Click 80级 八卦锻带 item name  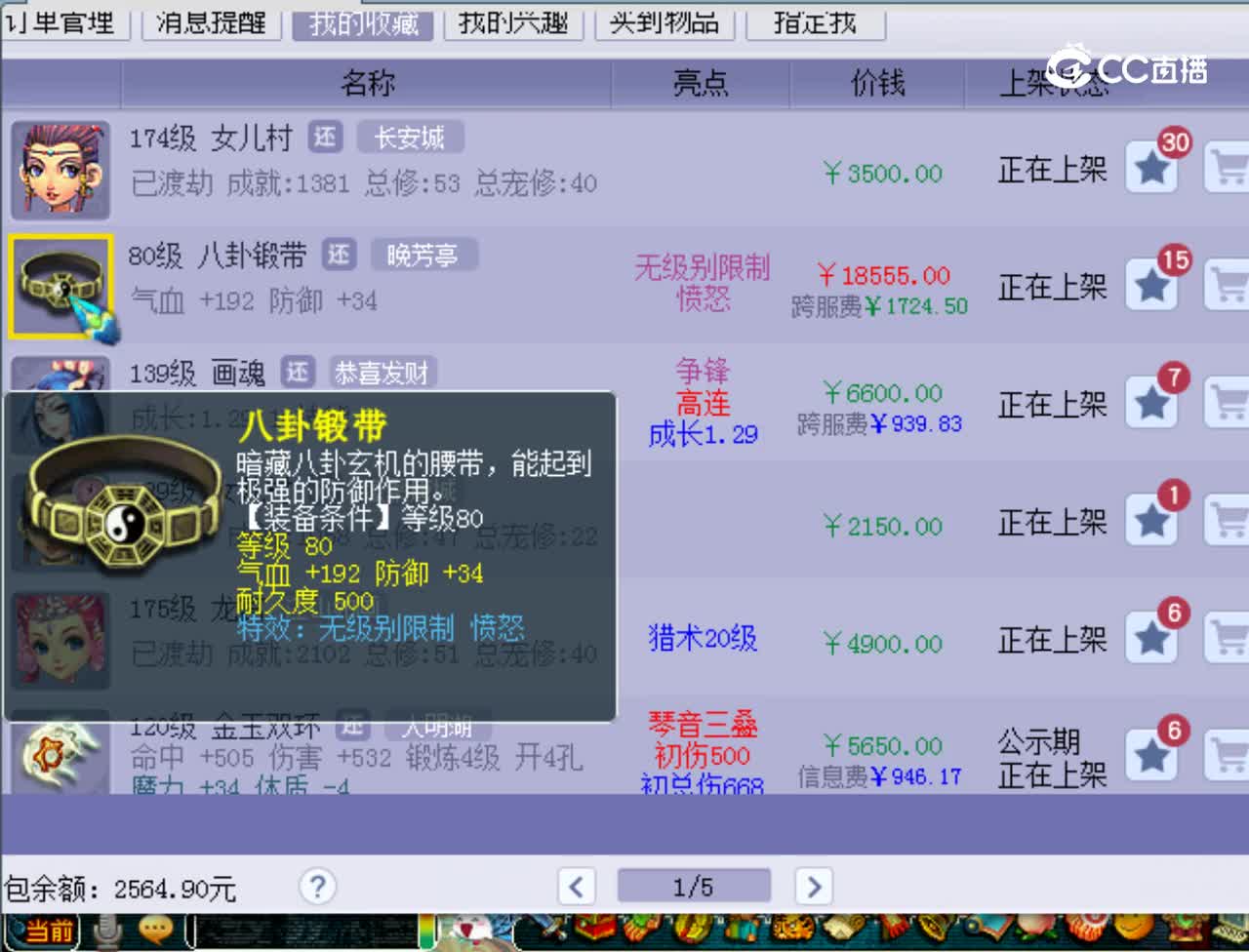(218, 256)
